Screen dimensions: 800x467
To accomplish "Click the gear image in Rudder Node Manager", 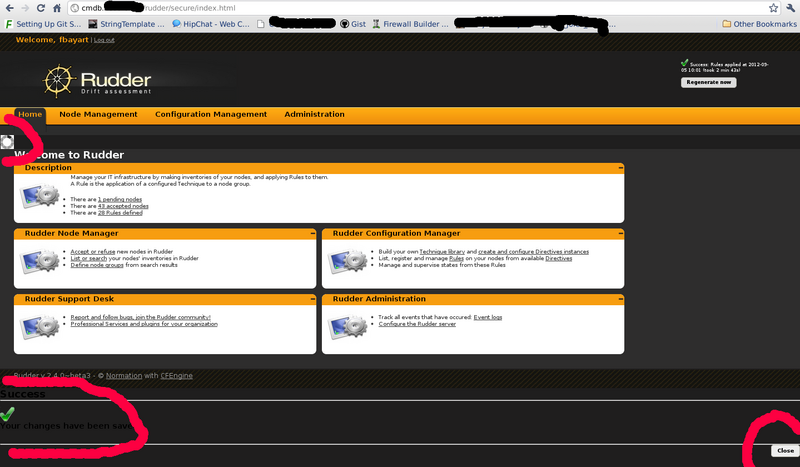I will (x=39, y=260).
